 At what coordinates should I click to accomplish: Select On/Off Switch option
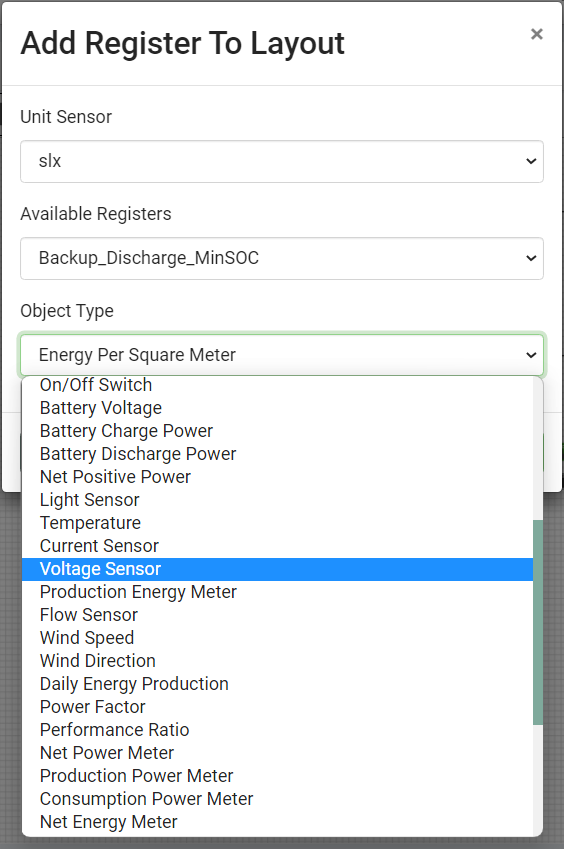tap(278, 385)
